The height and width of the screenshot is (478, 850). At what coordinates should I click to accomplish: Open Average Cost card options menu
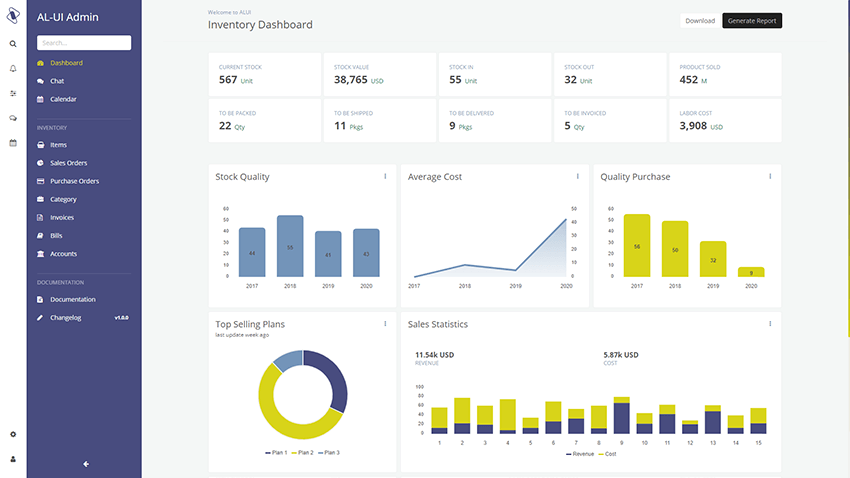click(577, 177)
